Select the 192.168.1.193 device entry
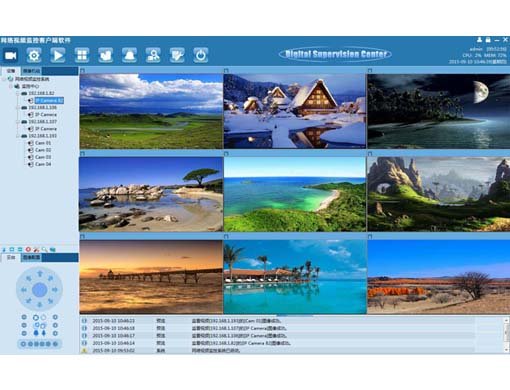 pos(42,136)
